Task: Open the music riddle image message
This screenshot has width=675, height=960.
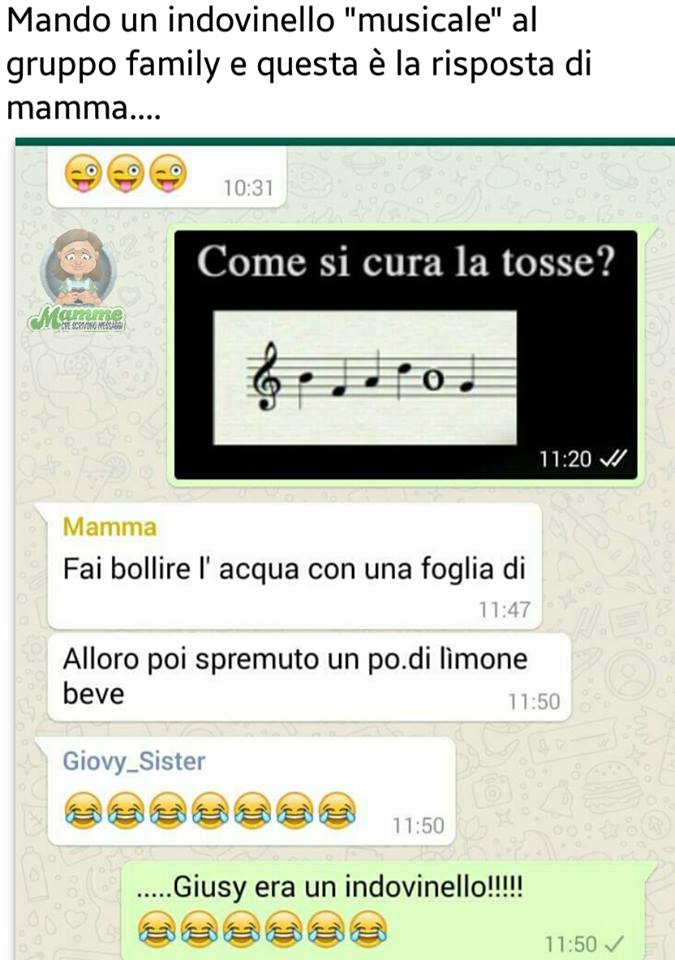Action: [x=405, y=354]
